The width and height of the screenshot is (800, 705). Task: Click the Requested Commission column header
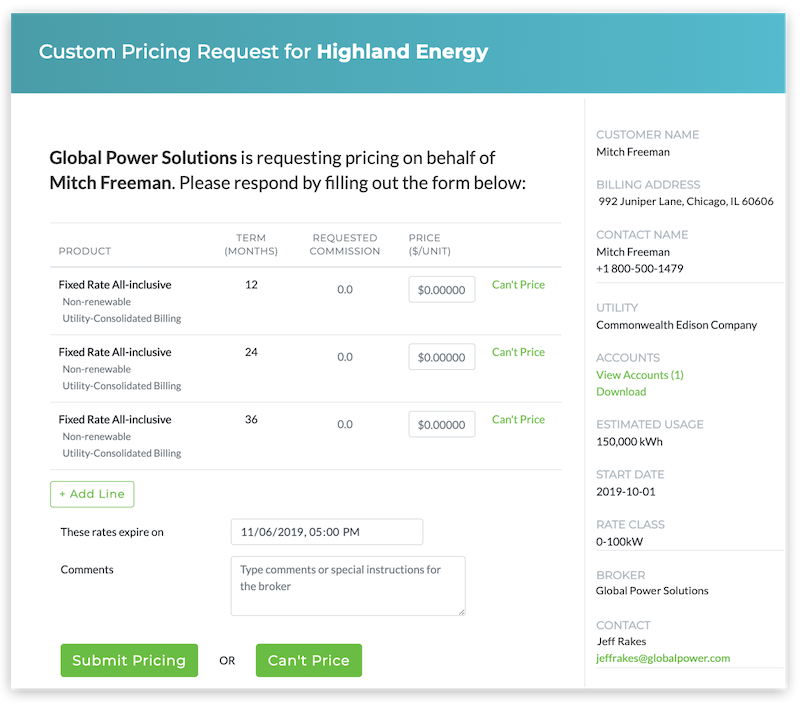345,244
